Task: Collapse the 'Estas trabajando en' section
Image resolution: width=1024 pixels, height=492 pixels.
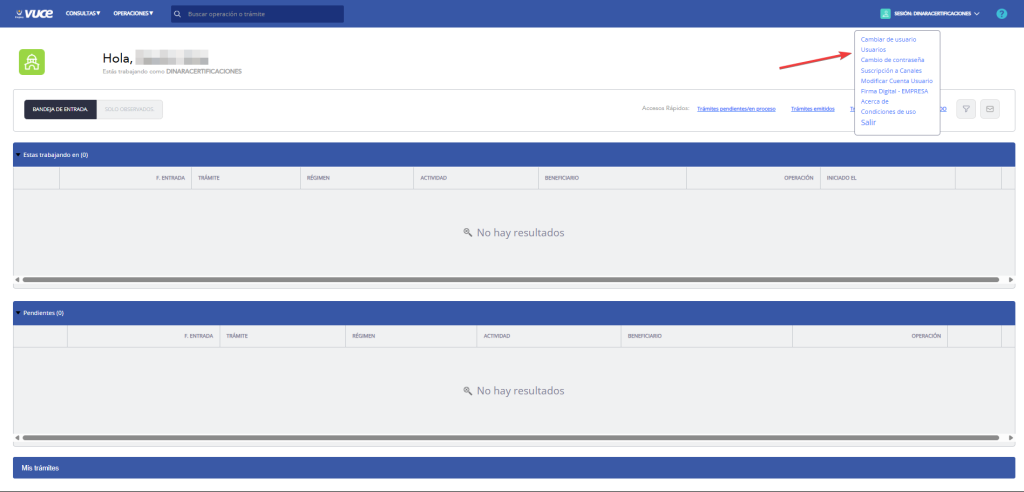Action: [x=18, y=155]
